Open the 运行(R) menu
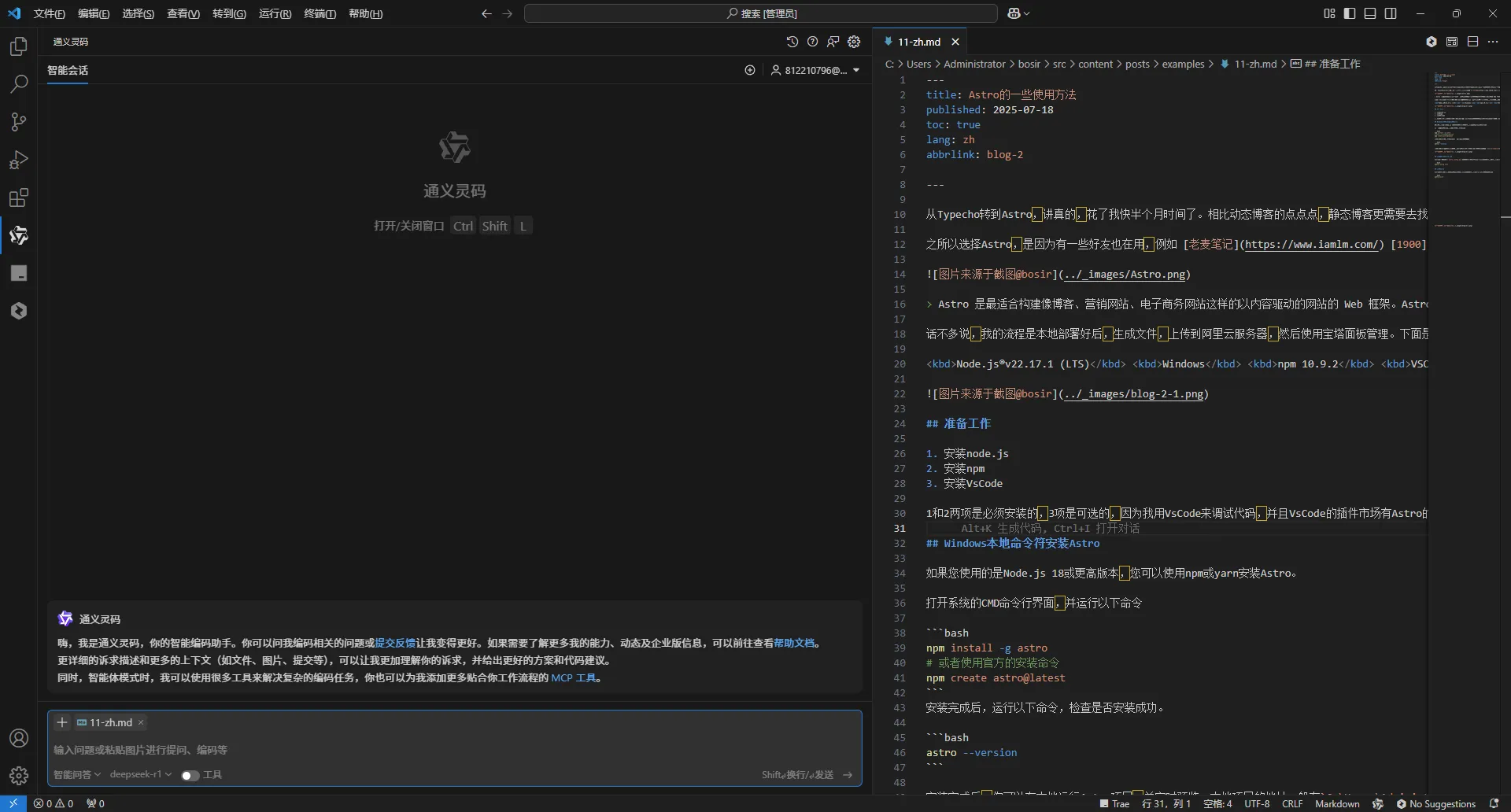1511x812 pixels. pos(275,13)
